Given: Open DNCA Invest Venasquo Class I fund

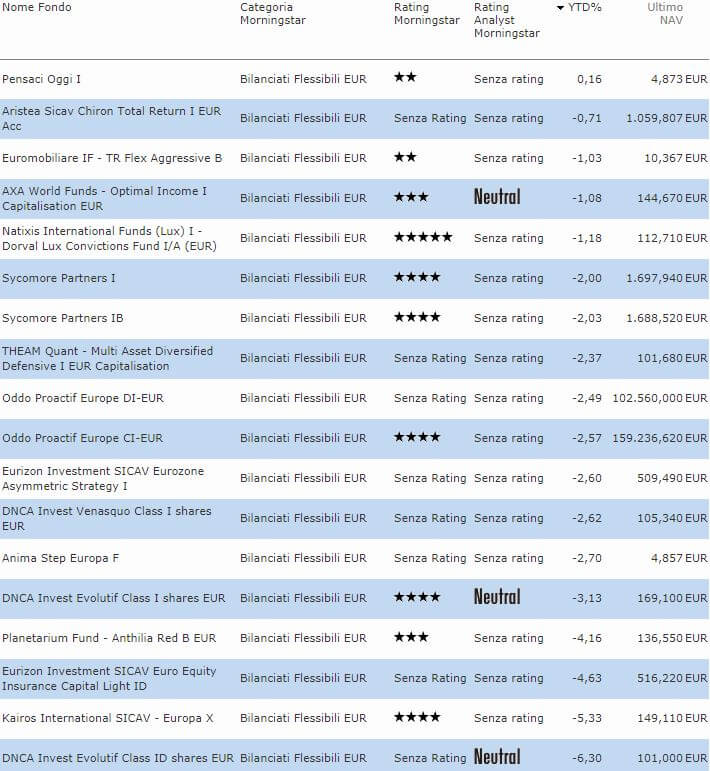Looking at the screenshot, I should [x=107, y=518].
